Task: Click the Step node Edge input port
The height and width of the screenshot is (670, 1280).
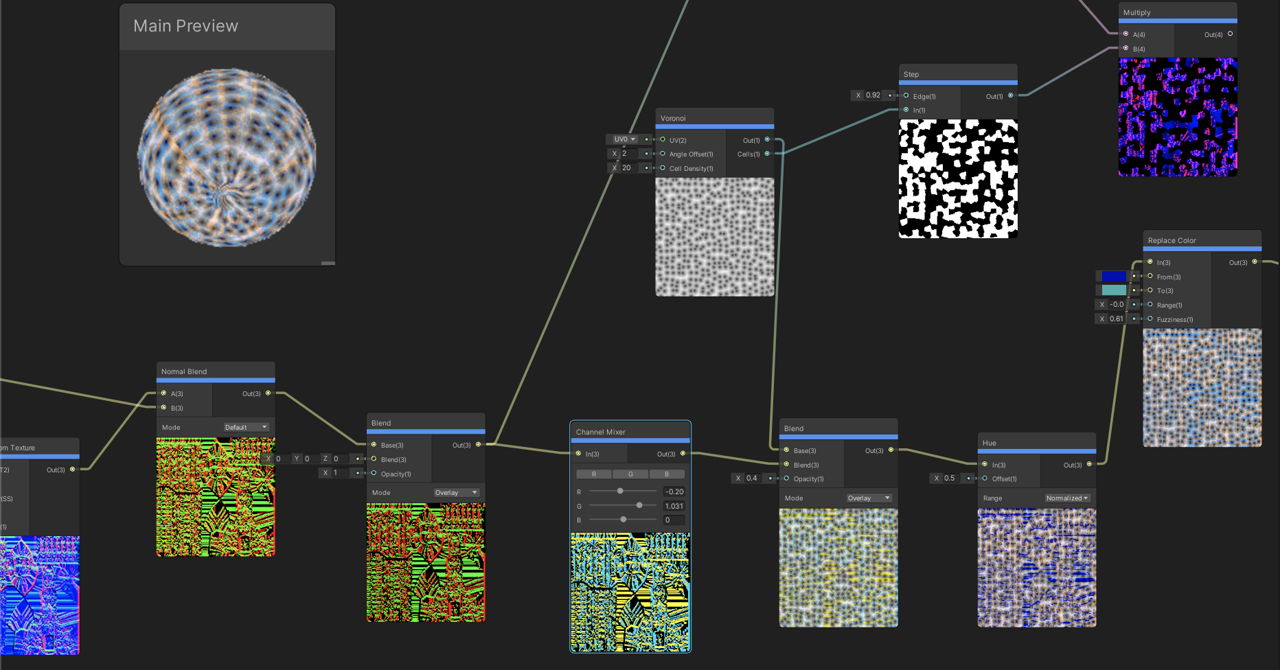Action: [906, 96]
